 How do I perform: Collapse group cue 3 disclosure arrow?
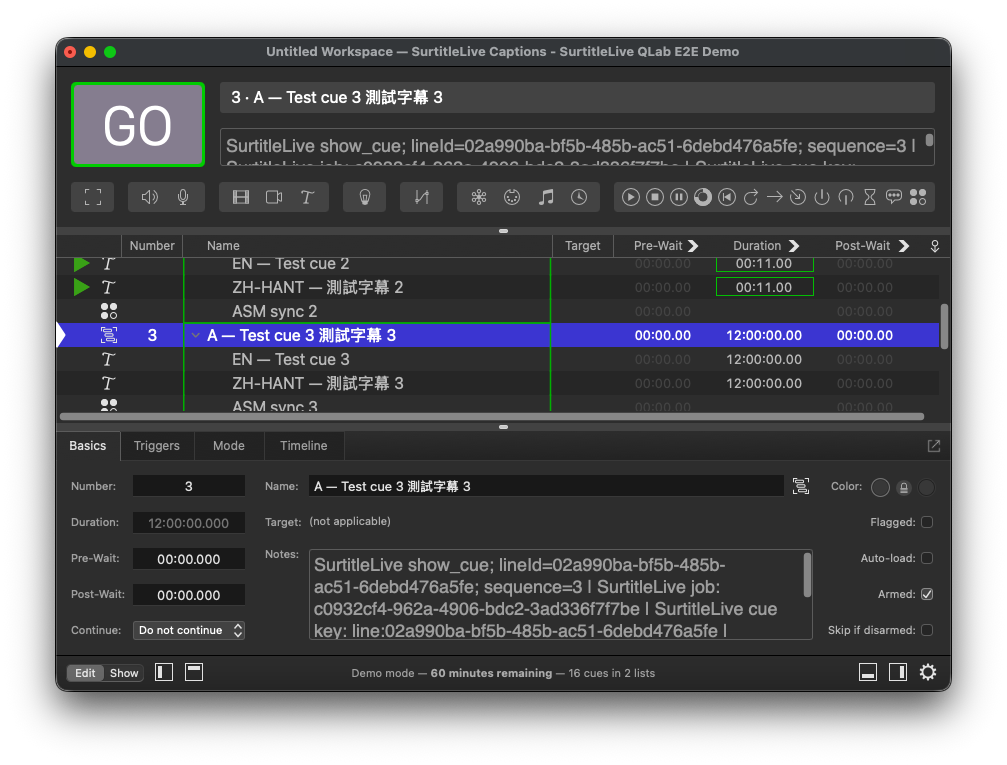195,335
